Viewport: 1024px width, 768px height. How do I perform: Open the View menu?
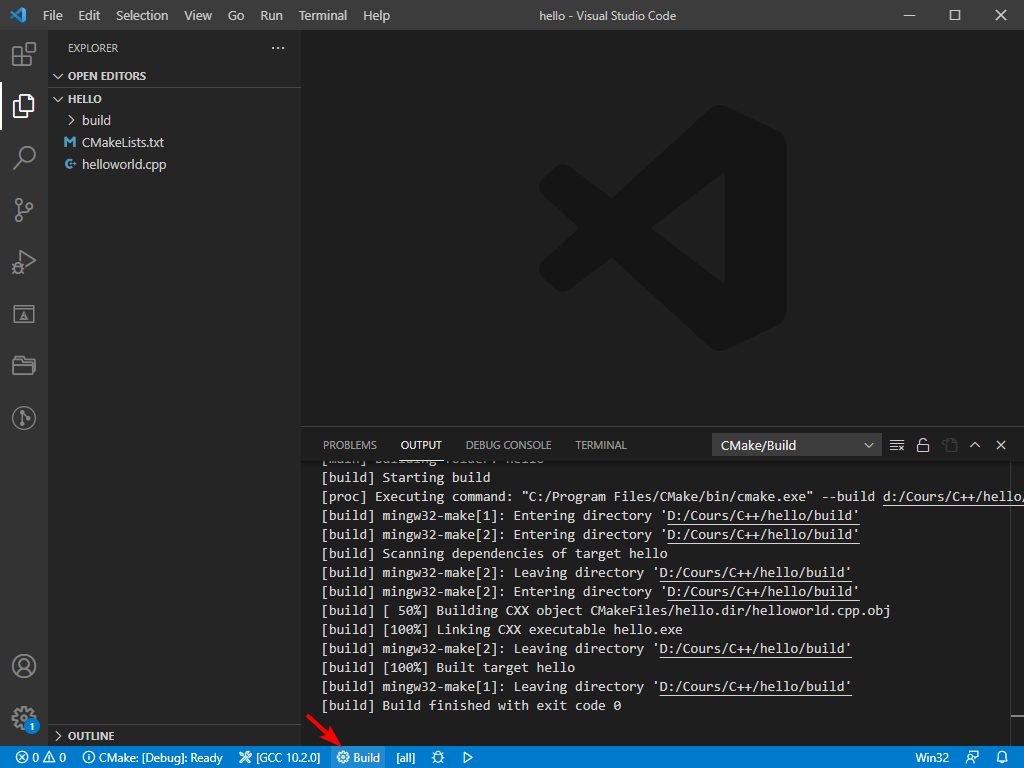(x=198, y=15)
